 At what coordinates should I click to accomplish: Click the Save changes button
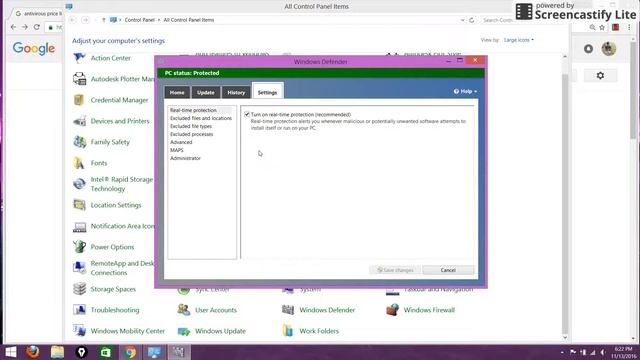395,270
